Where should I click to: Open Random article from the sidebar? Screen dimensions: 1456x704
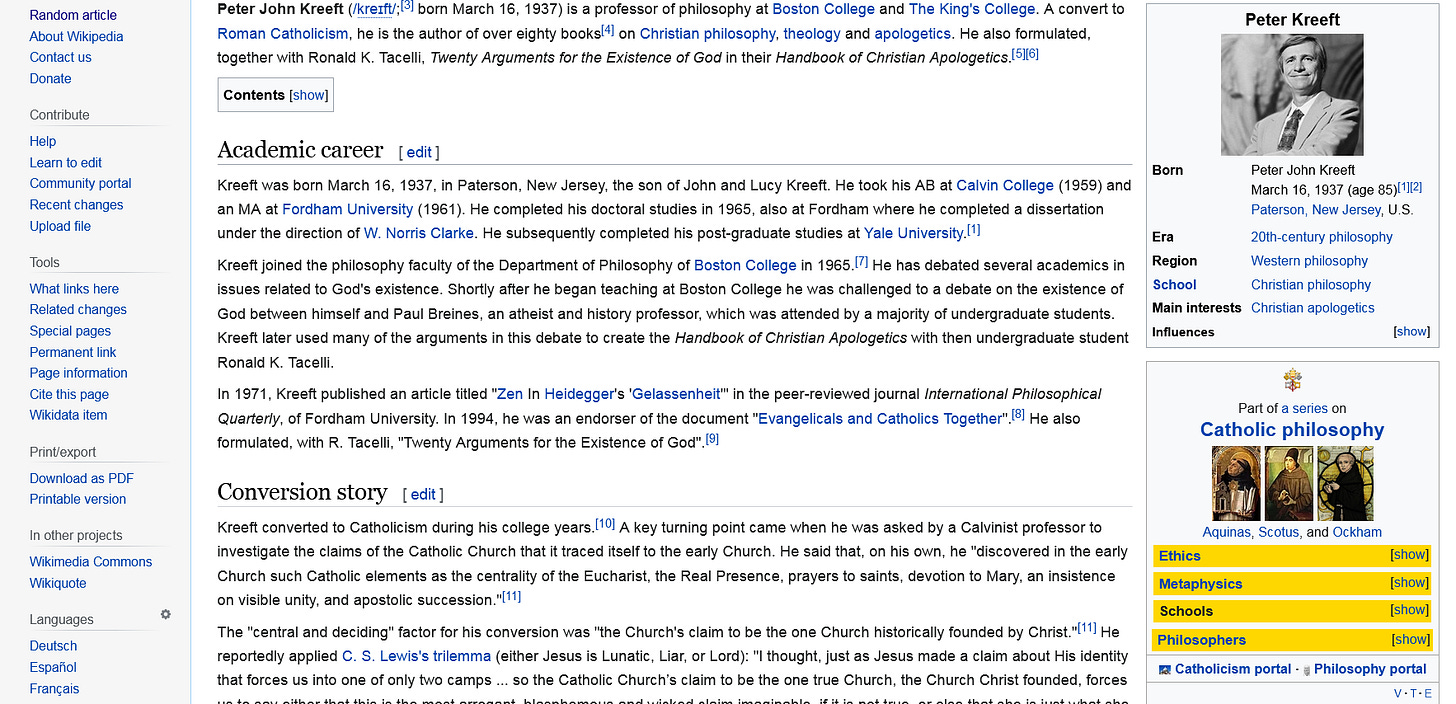(73, 15)
